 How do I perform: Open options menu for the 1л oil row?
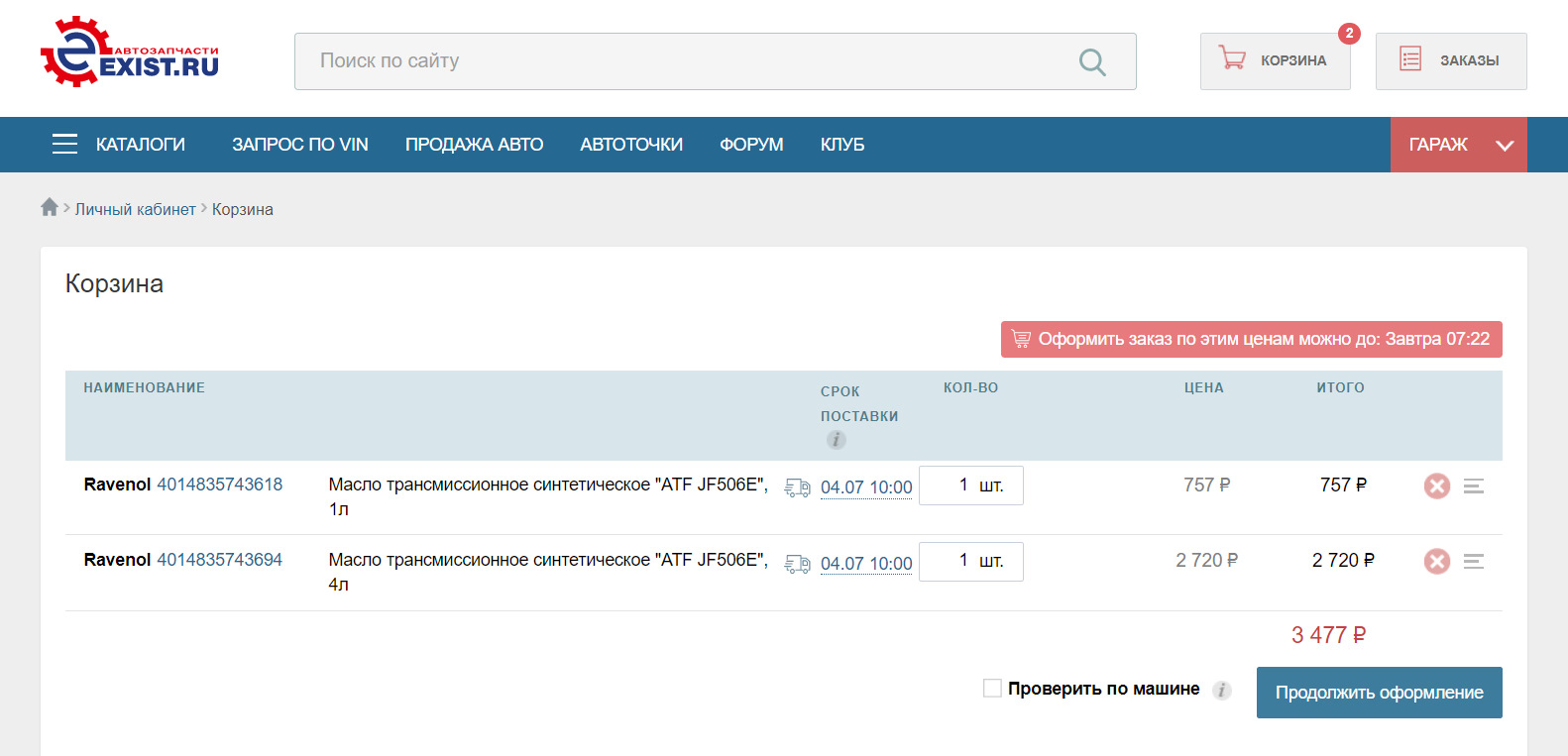[1474, 486]
